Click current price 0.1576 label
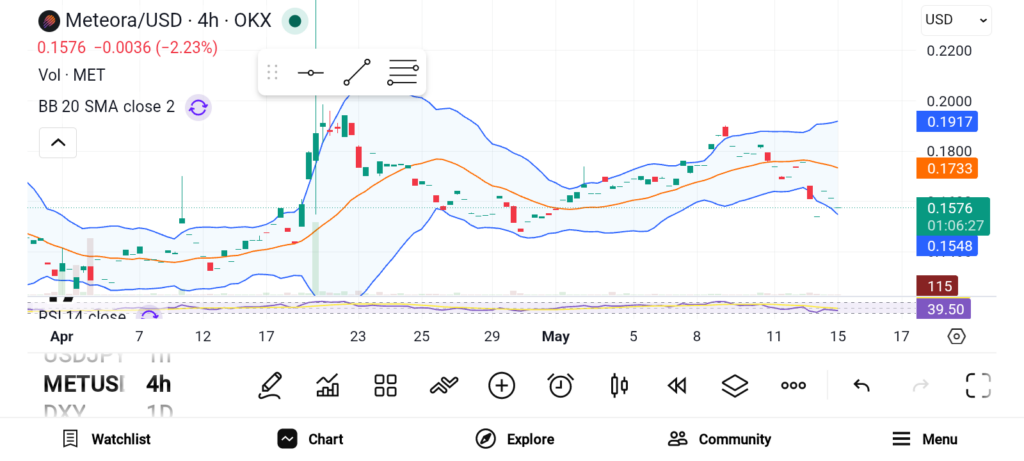The width and height of the screenshot is (1024, 461). 953,216
